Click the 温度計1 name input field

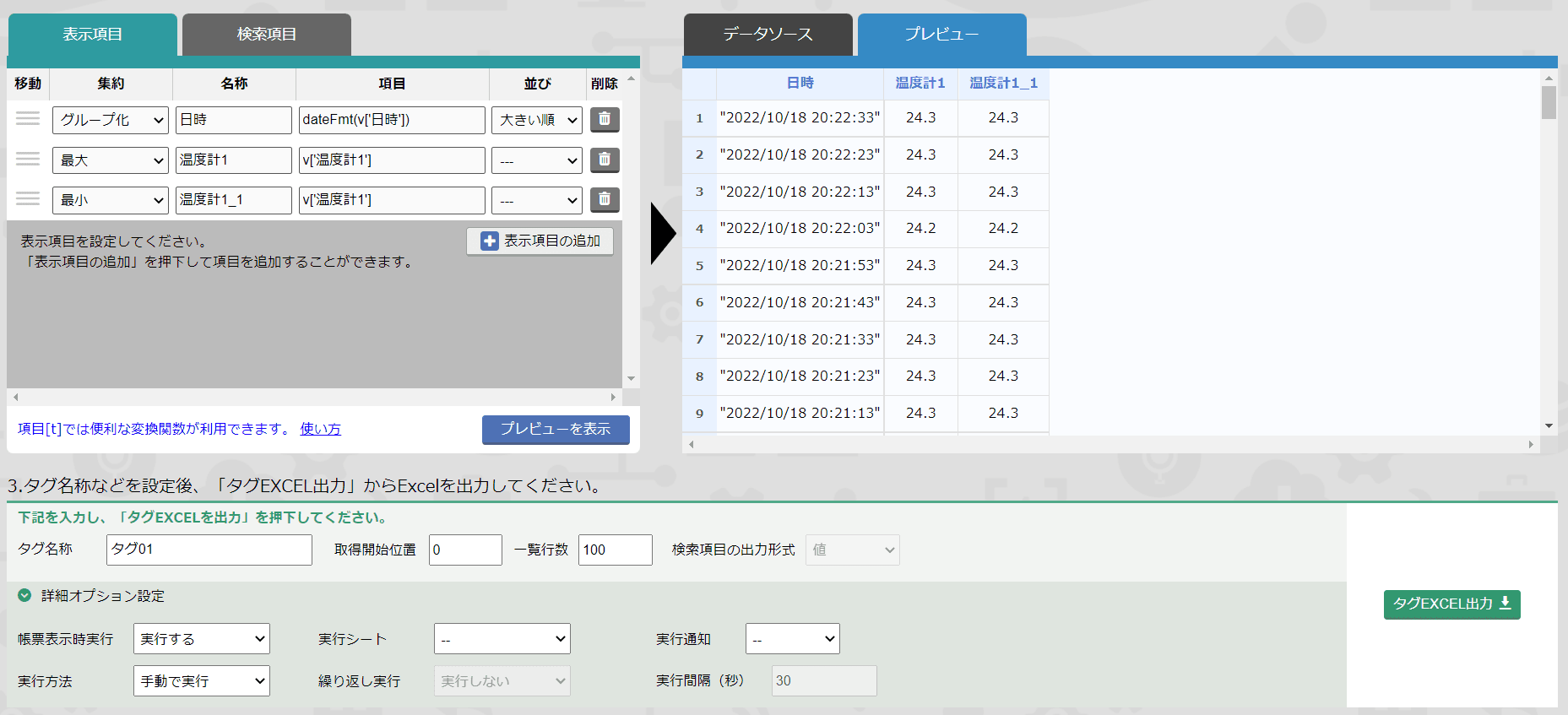(x=234, y=160)
